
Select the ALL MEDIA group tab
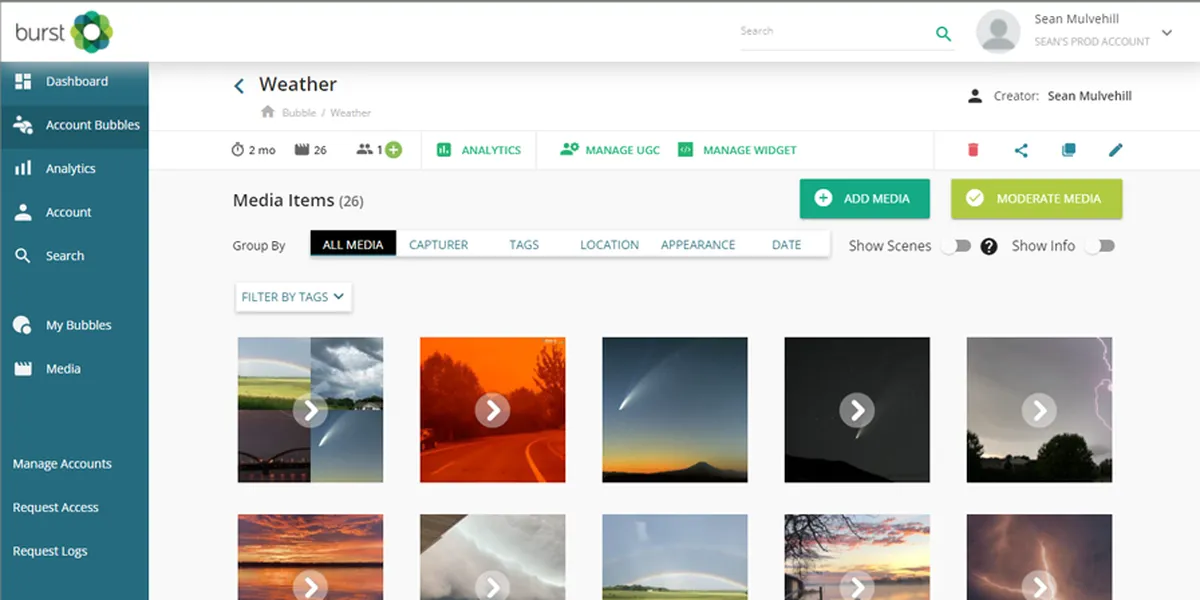click(353, 244)
